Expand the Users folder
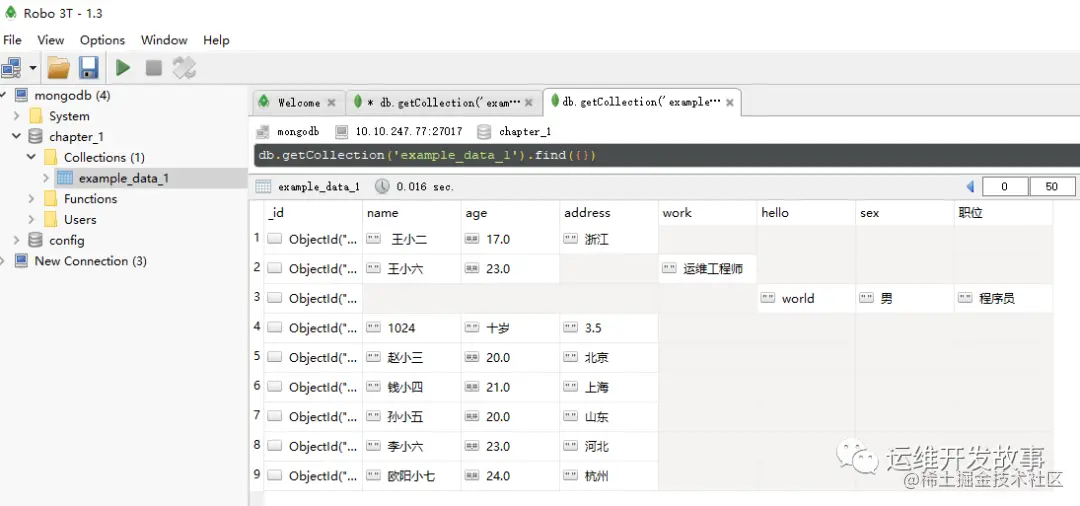The height and width of the screenshot is (506, 1080). click(32, 219)
